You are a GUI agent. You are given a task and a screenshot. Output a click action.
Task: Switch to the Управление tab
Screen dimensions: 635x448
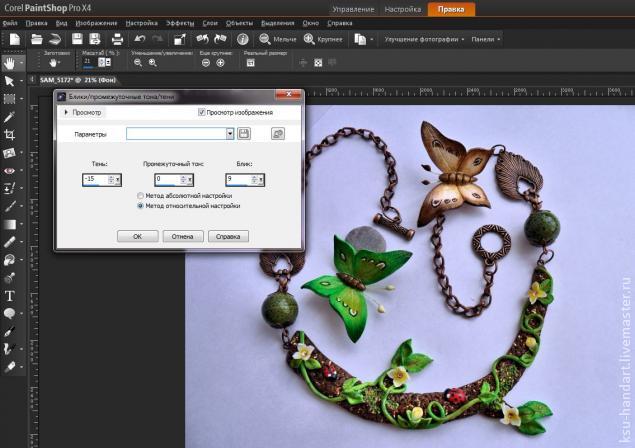(x=353, y=9)
